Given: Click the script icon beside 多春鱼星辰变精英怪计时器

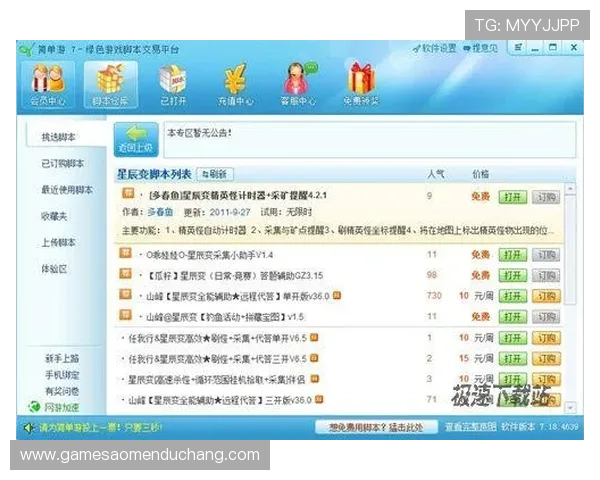Looking at the screenshot, I should 128,194.
